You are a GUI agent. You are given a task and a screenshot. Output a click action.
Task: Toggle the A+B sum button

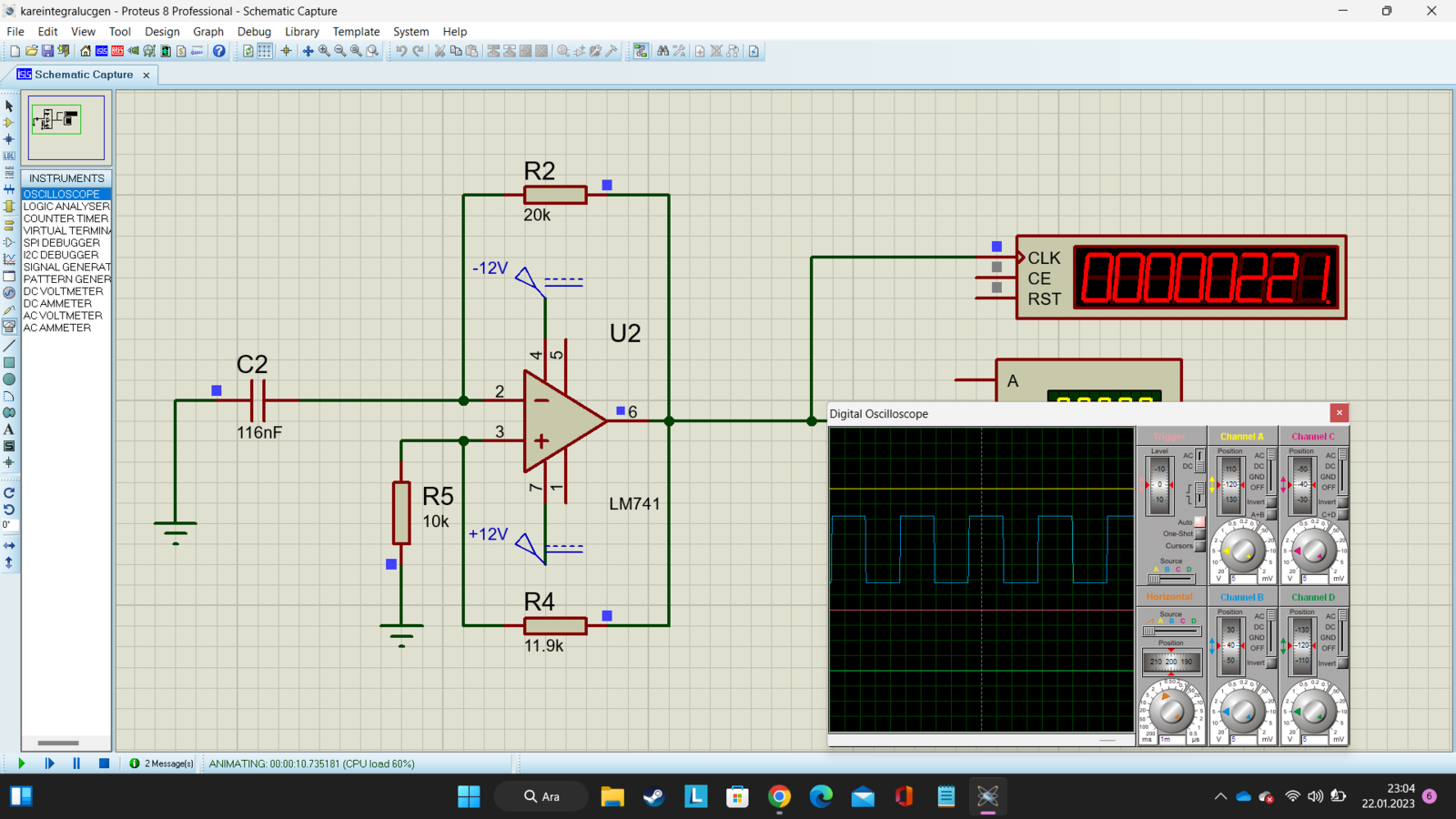[x=1271, y=514]
